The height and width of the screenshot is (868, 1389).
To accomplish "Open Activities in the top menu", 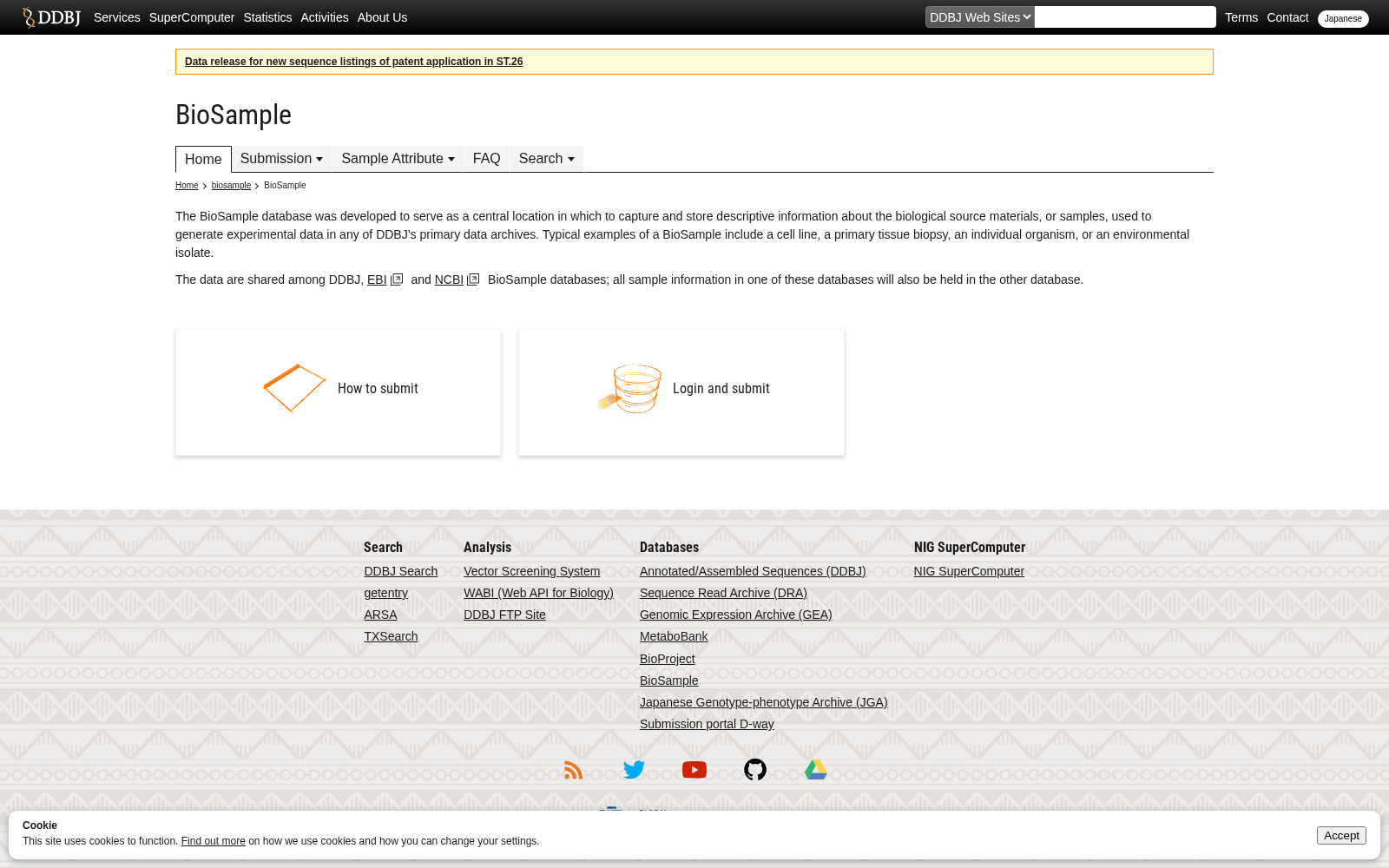I will 325,17.
